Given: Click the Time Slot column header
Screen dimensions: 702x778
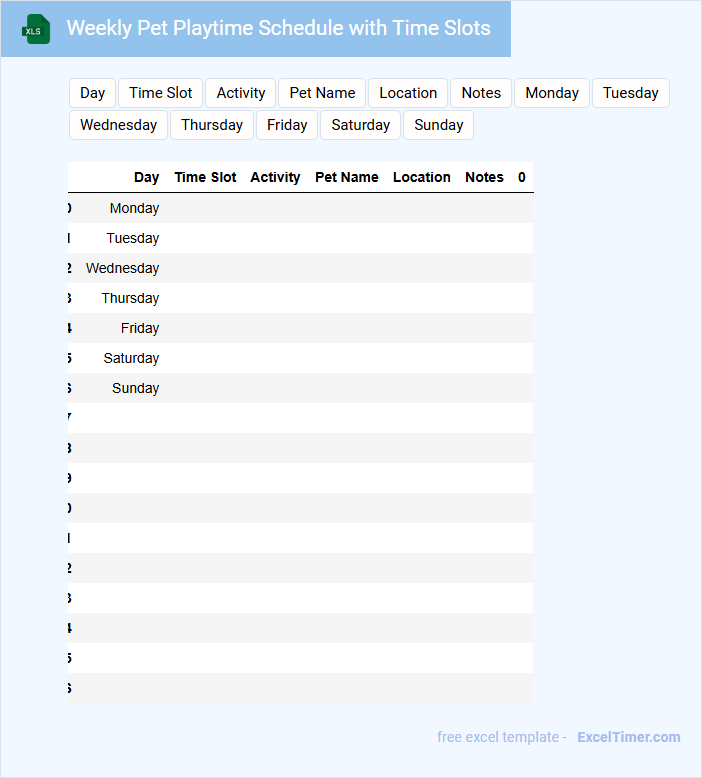Looking at the screenshot, I should (x=205, y=177).
